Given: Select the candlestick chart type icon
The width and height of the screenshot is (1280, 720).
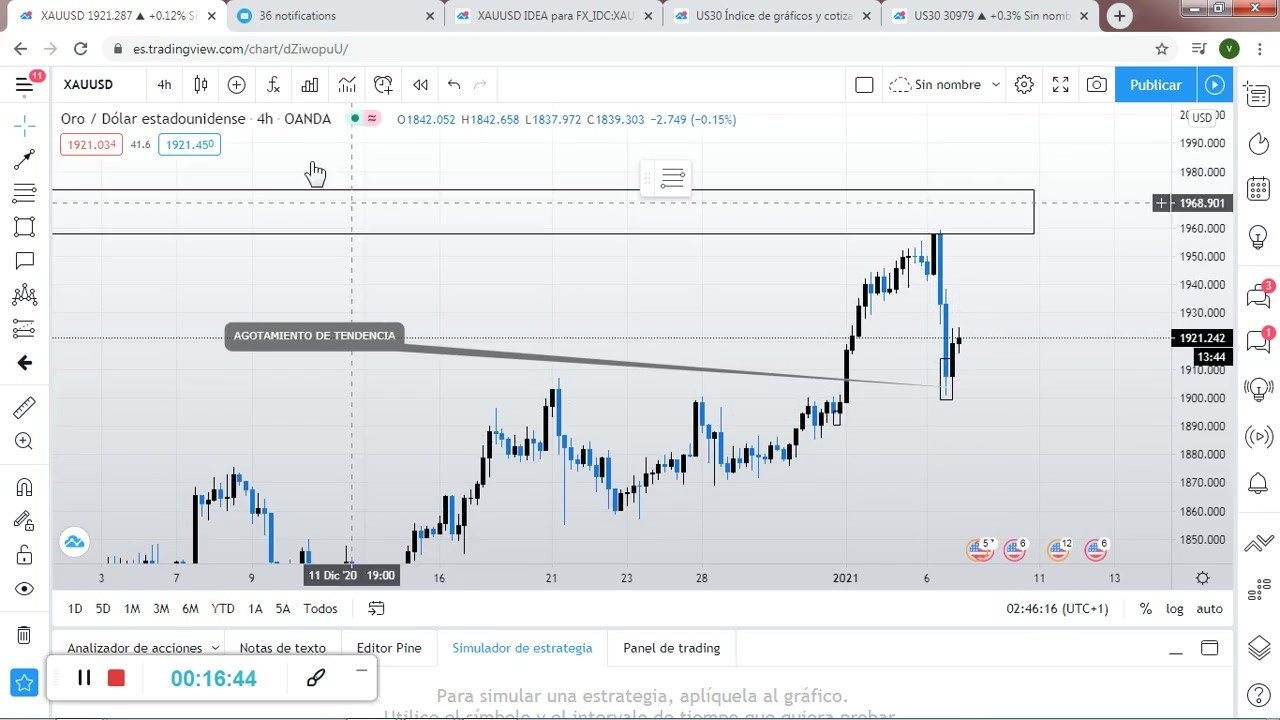Looking at the screenshot, I should pyautogui.click(x=201, y=85).
